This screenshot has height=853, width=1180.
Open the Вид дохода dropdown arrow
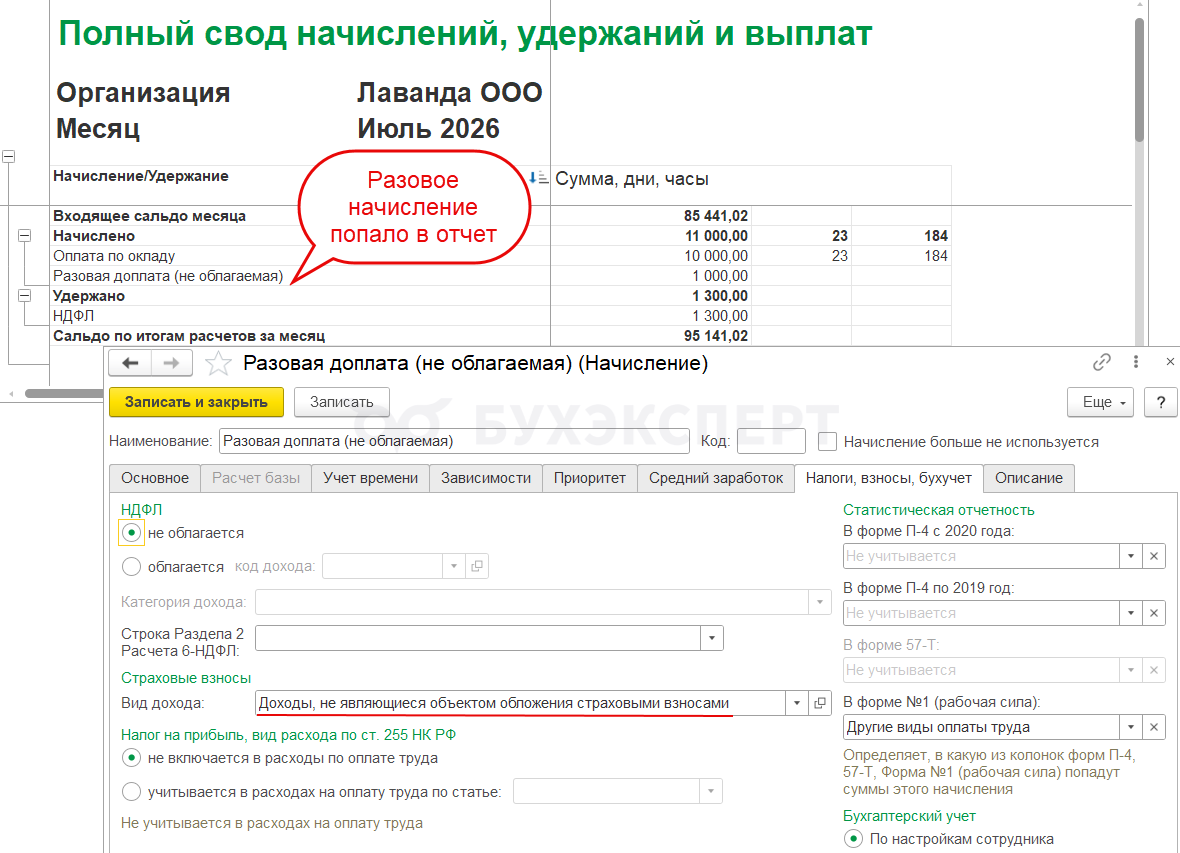pos(796,703)
